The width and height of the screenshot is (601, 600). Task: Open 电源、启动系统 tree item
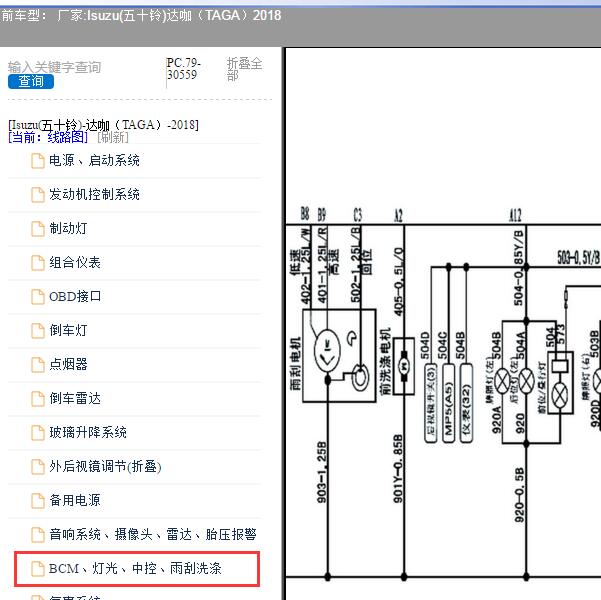click(94, 160)
